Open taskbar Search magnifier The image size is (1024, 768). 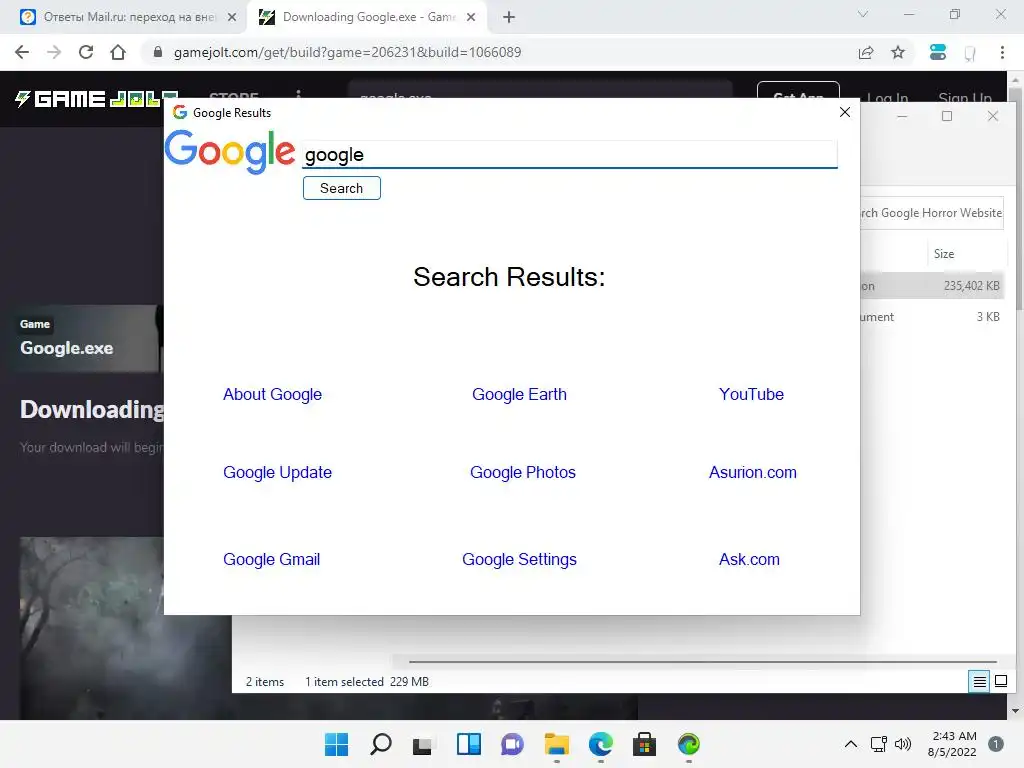pyautogui.click(x=381, y=744)
